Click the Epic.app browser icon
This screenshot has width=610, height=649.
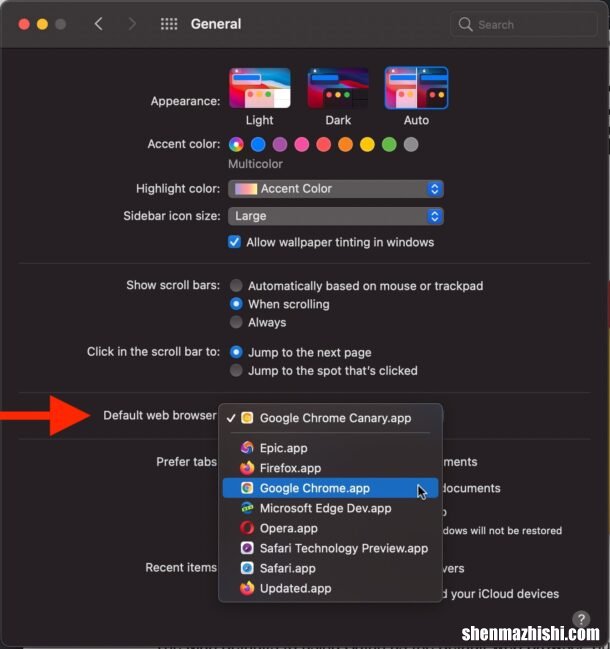247,448
